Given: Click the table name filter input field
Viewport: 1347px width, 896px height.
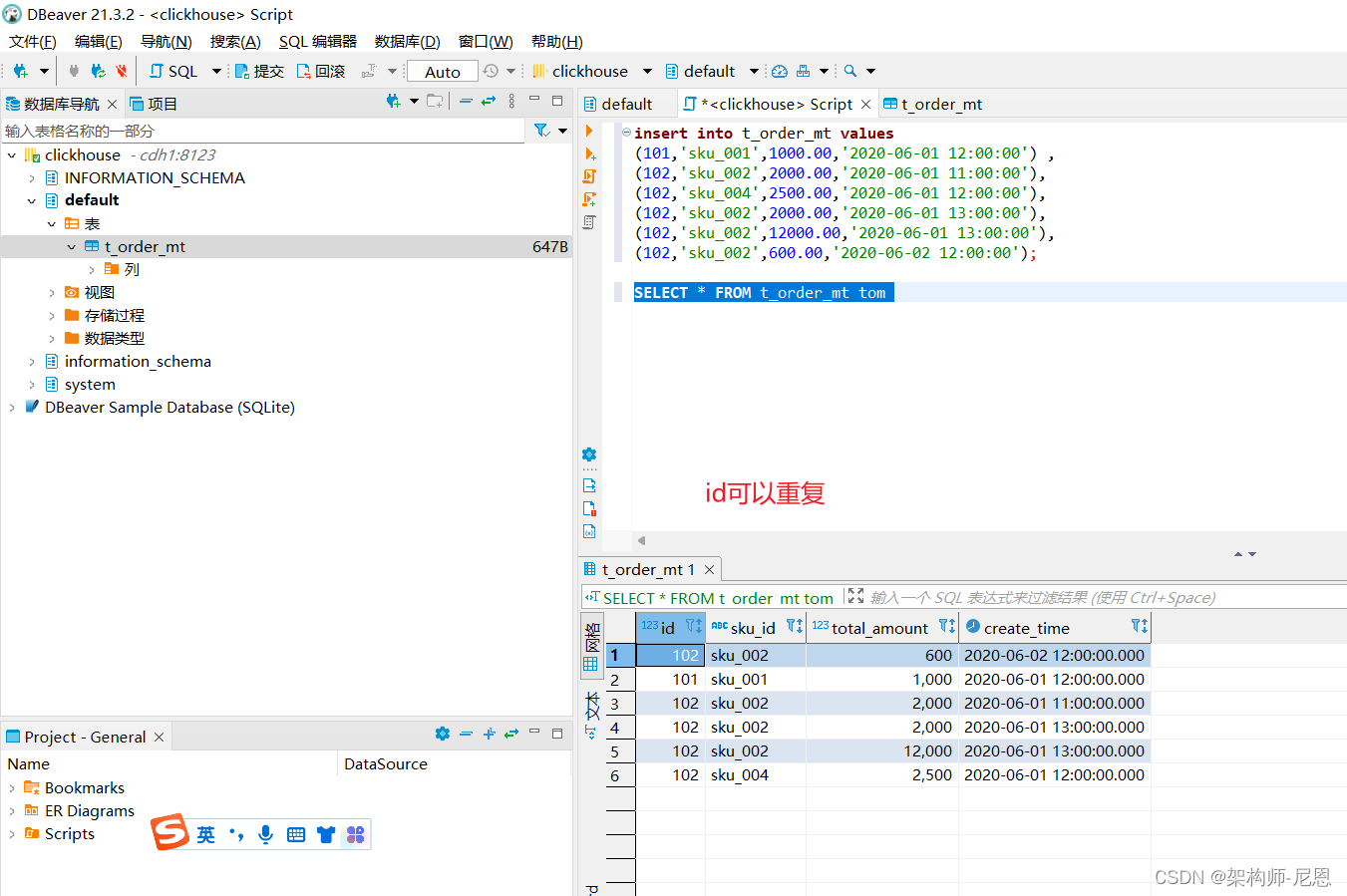Looking at the screenshot, I should tap(262, 131).
